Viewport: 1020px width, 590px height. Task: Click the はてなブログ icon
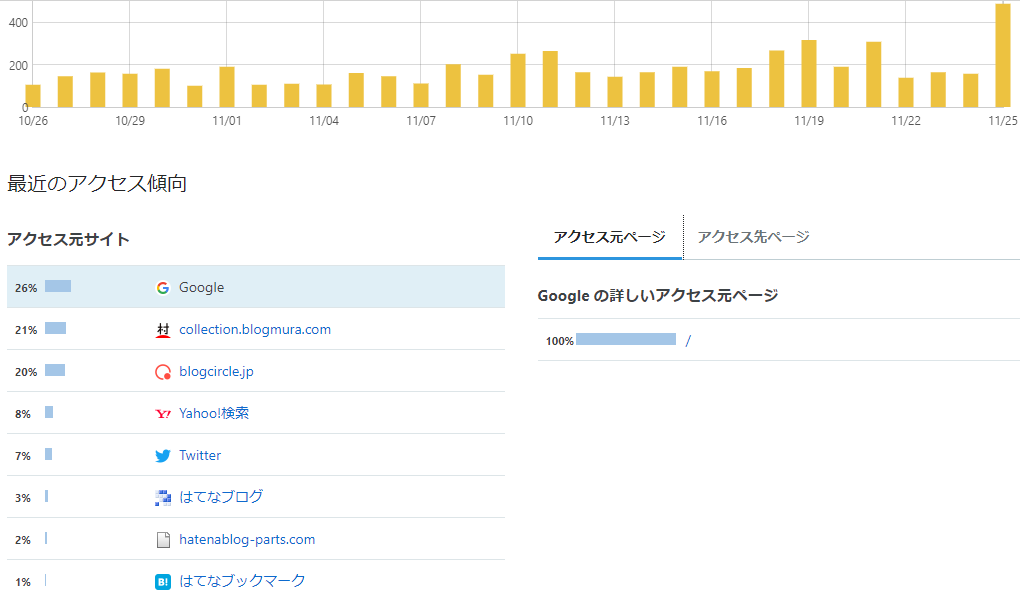(x=162, y=496)
